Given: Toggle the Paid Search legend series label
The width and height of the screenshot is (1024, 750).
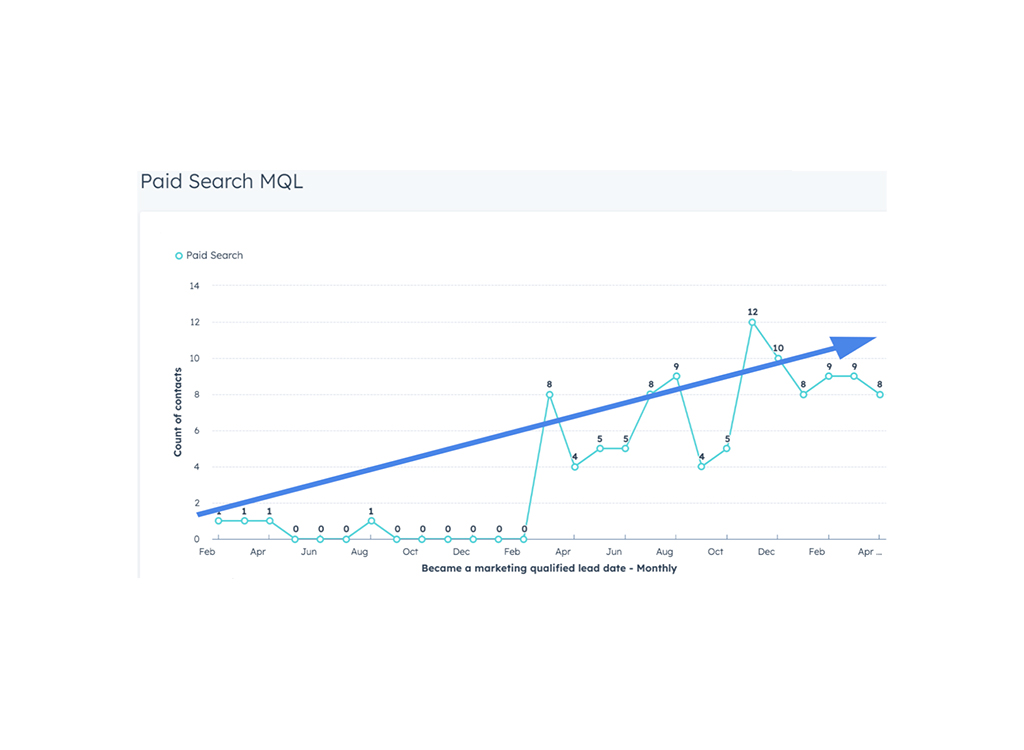Looking at the screenshot, I should [x=214, y=256].
